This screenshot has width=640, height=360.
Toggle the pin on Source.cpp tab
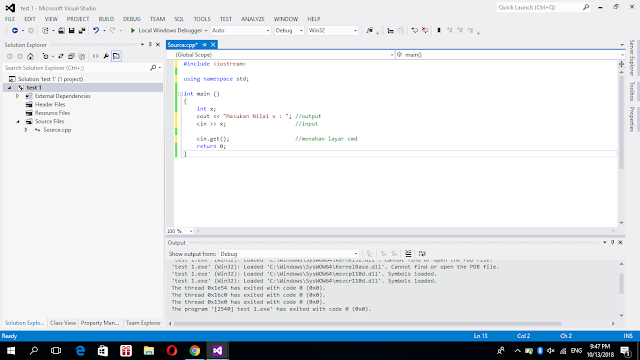204,45
